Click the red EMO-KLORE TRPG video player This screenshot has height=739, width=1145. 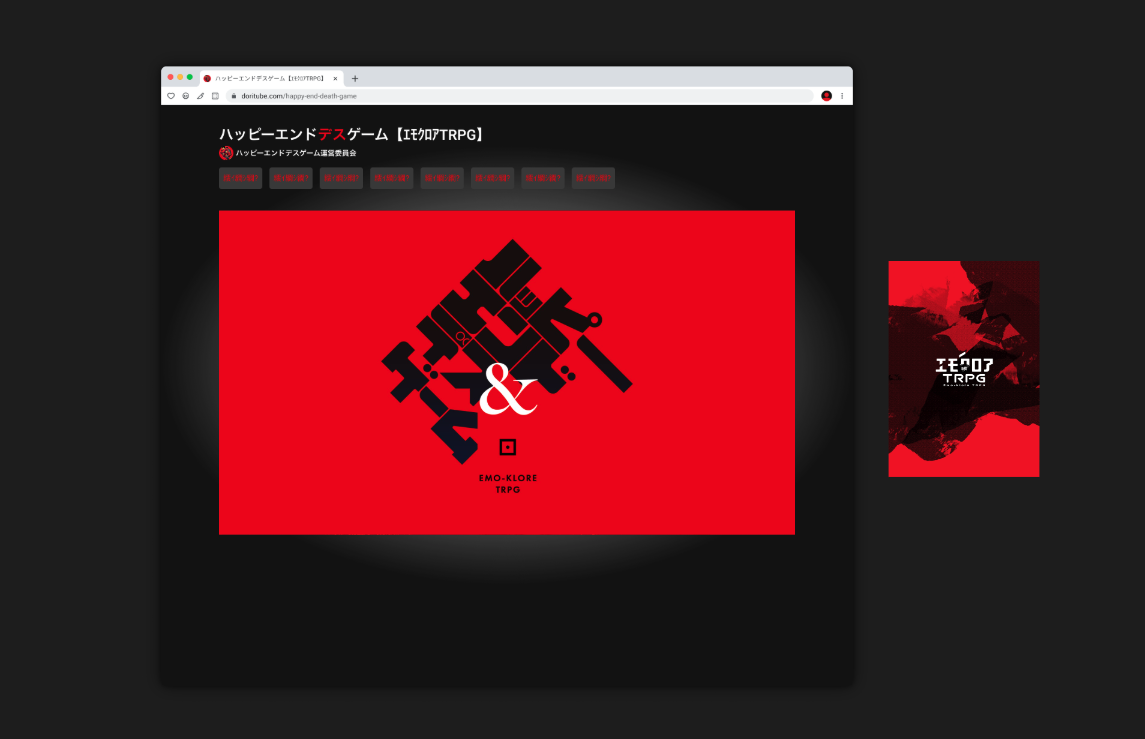pos(507,372)
